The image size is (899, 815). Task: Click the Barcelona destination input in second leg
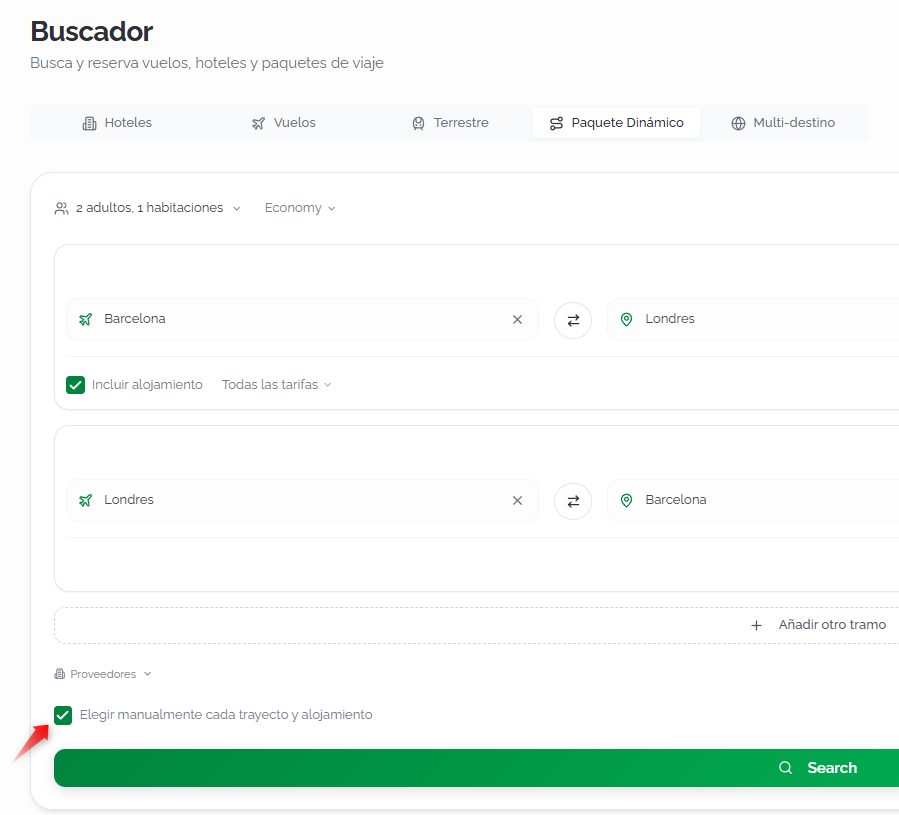tap(753, 501)
